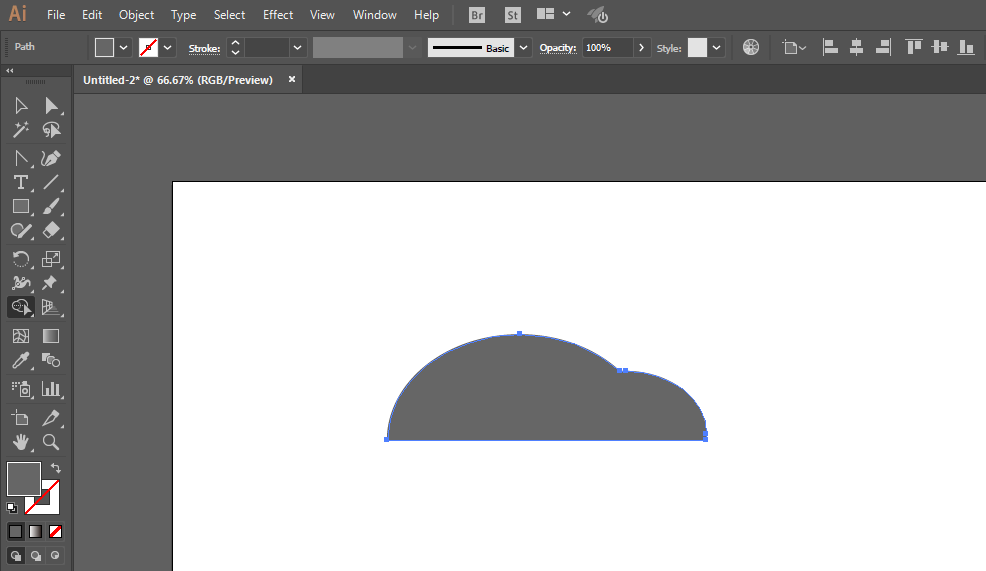Select the Pen tool
This screenshot has width=986, height=571.
51,158
